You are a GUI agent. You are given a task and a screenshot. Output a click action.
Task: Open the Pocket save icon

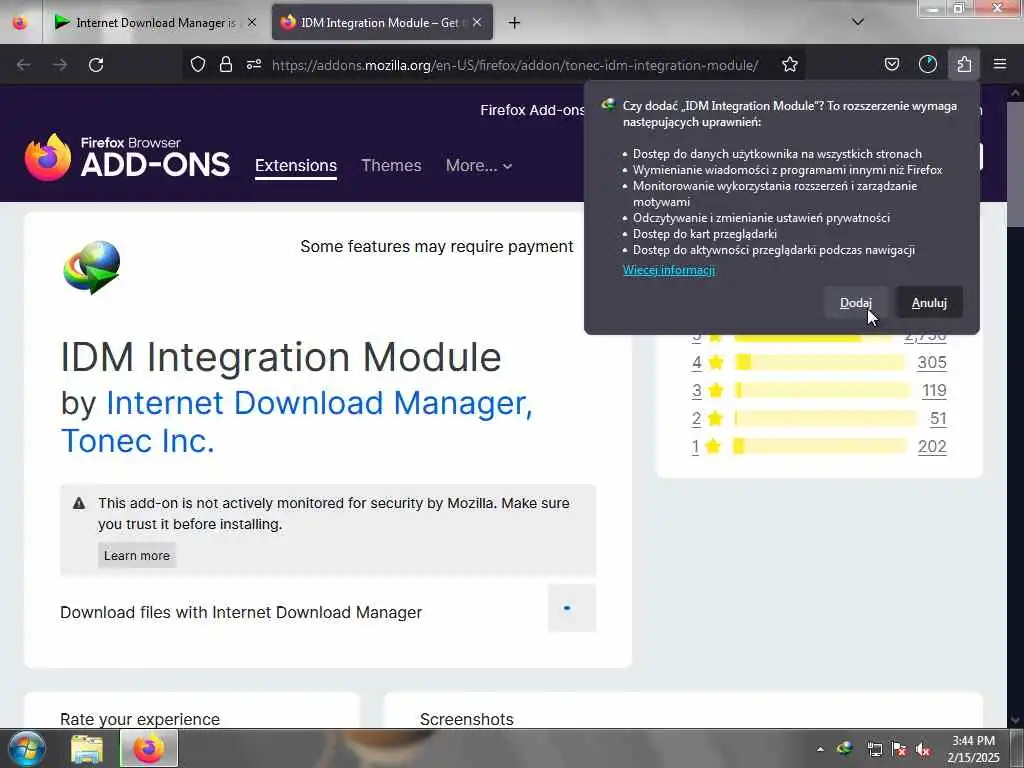891,64
